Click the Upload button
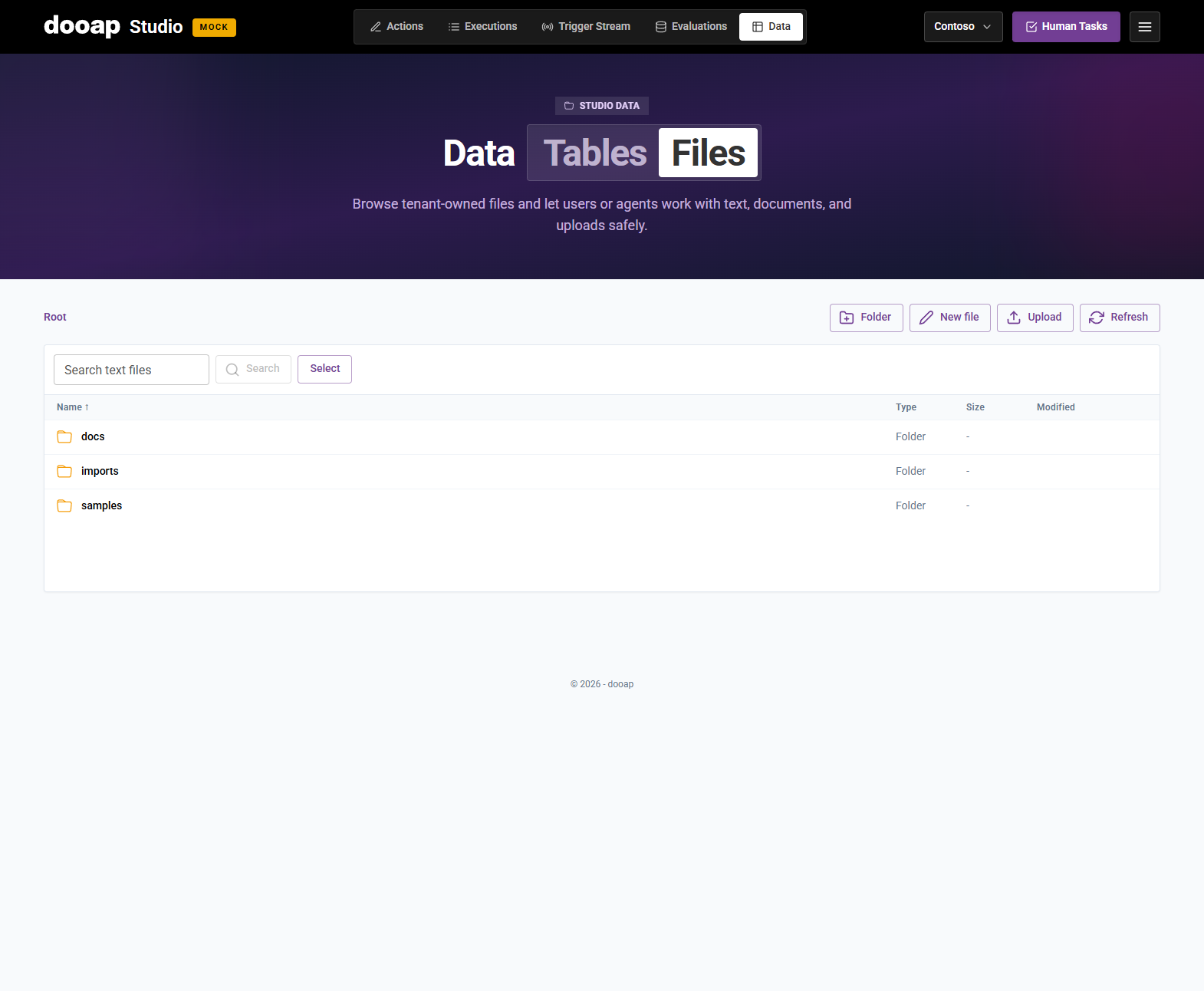The image size is (1204, 991). point(1035,318)
